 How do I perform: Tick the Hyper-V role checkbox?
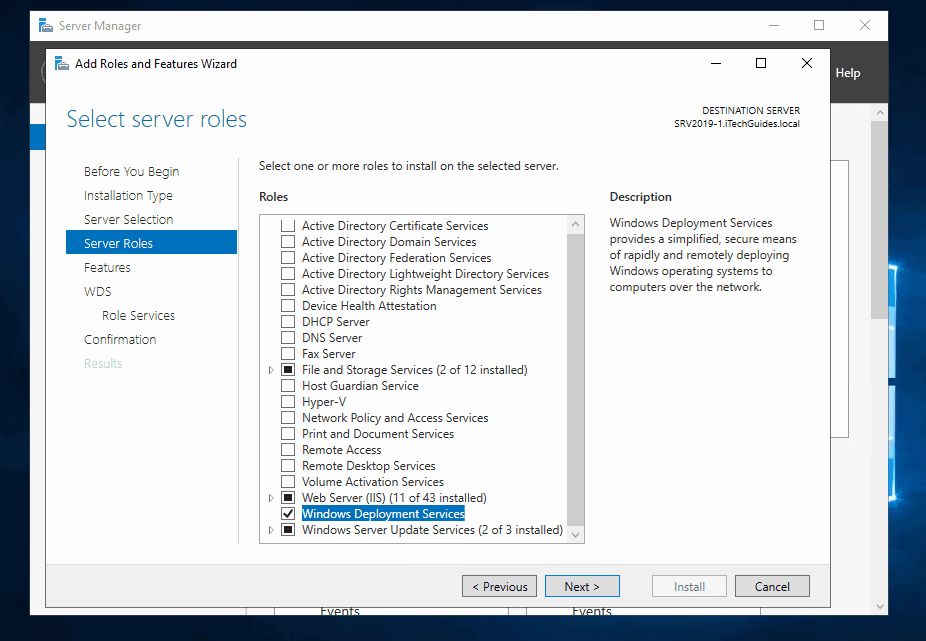point(288,402)
